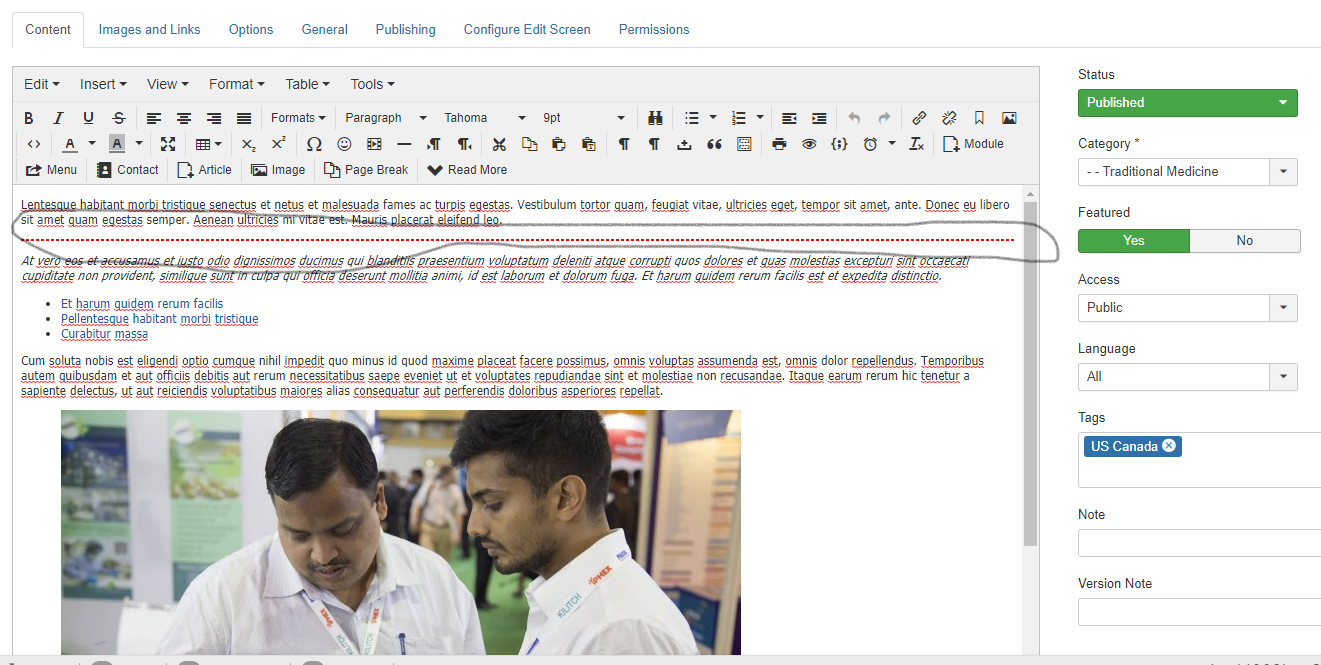Click the Print icon in the toolbar
The height and width of the screenshot is (665, 1321).
point(779,144)
